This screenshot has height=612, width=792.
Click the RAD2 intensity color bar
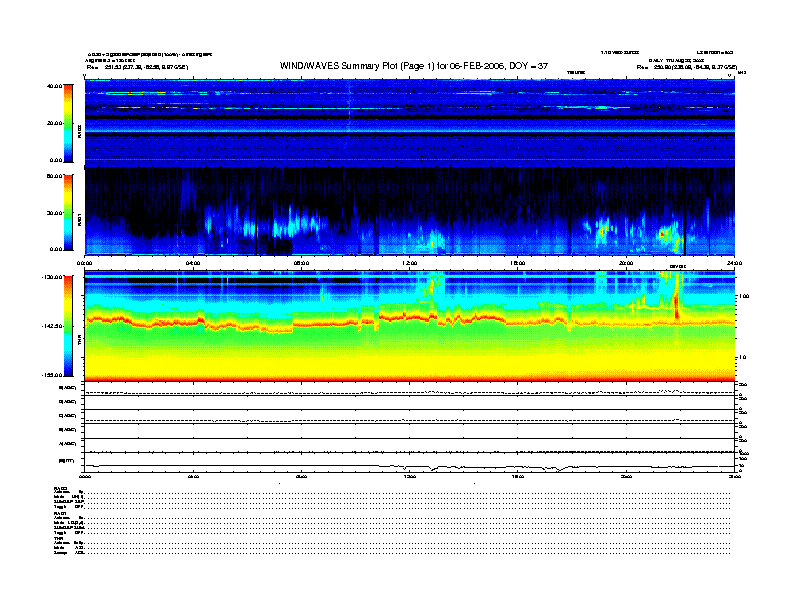pyautogui.click(x=68, y=123)
